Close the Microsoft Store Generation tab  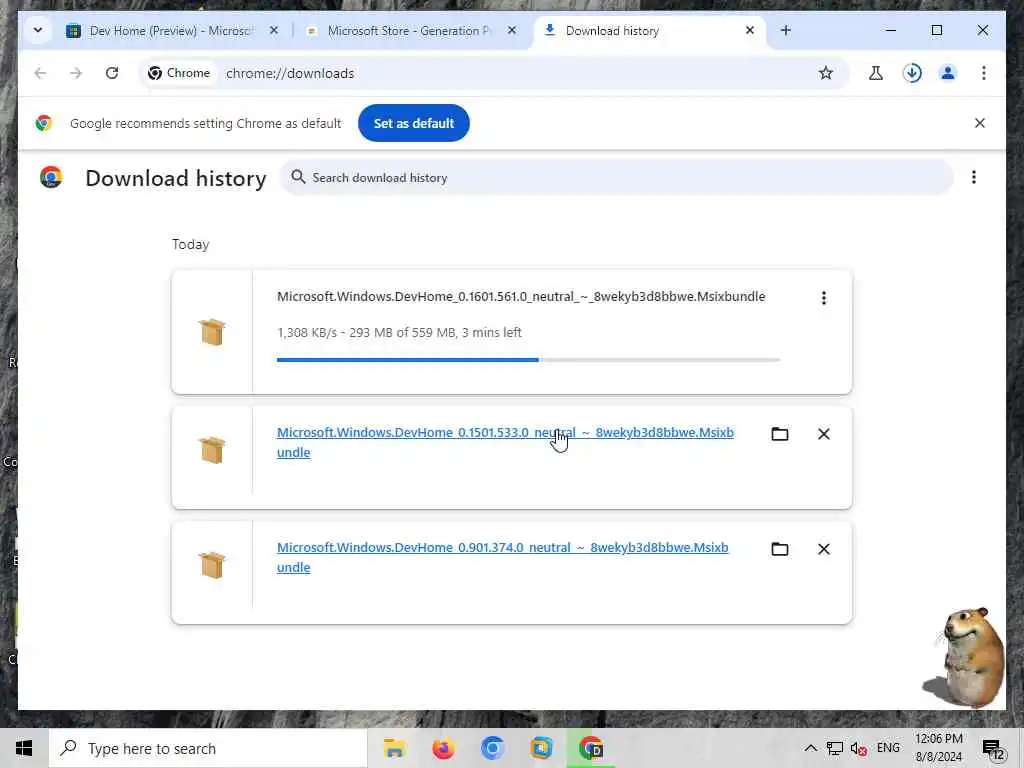[512, 31]
